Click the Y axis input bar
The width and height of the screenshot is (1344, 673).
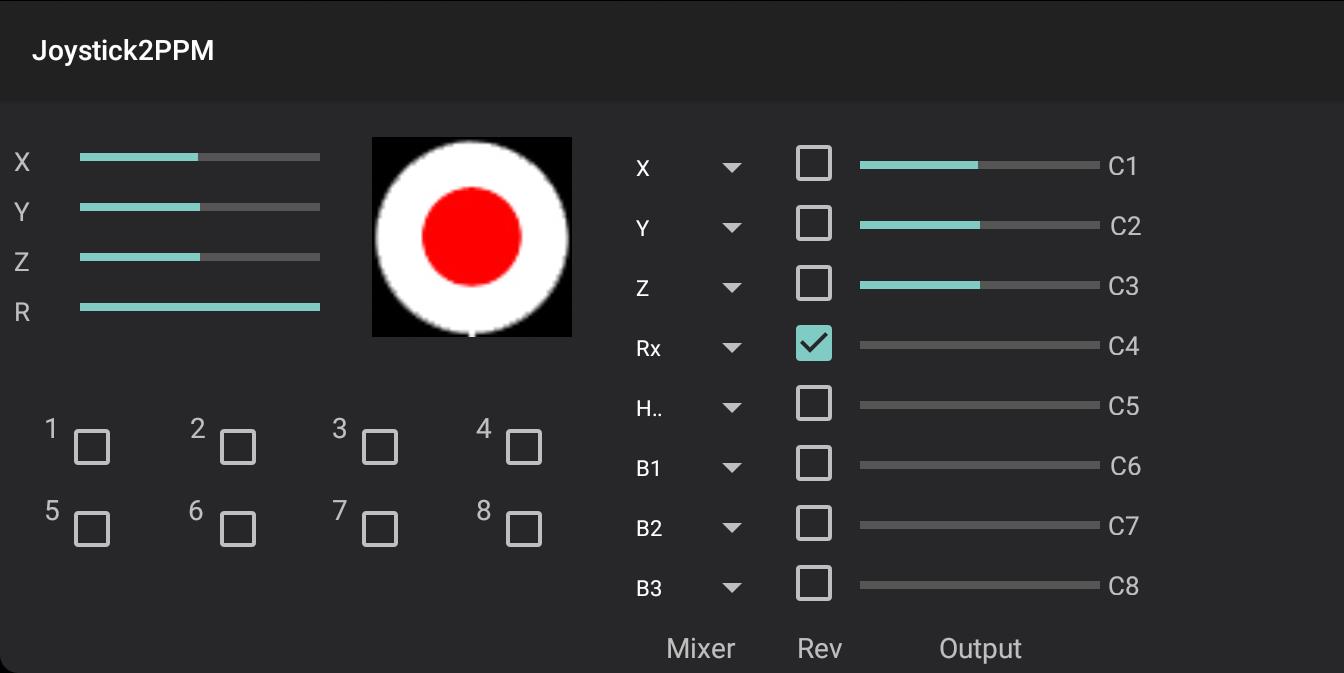[200, 207]
